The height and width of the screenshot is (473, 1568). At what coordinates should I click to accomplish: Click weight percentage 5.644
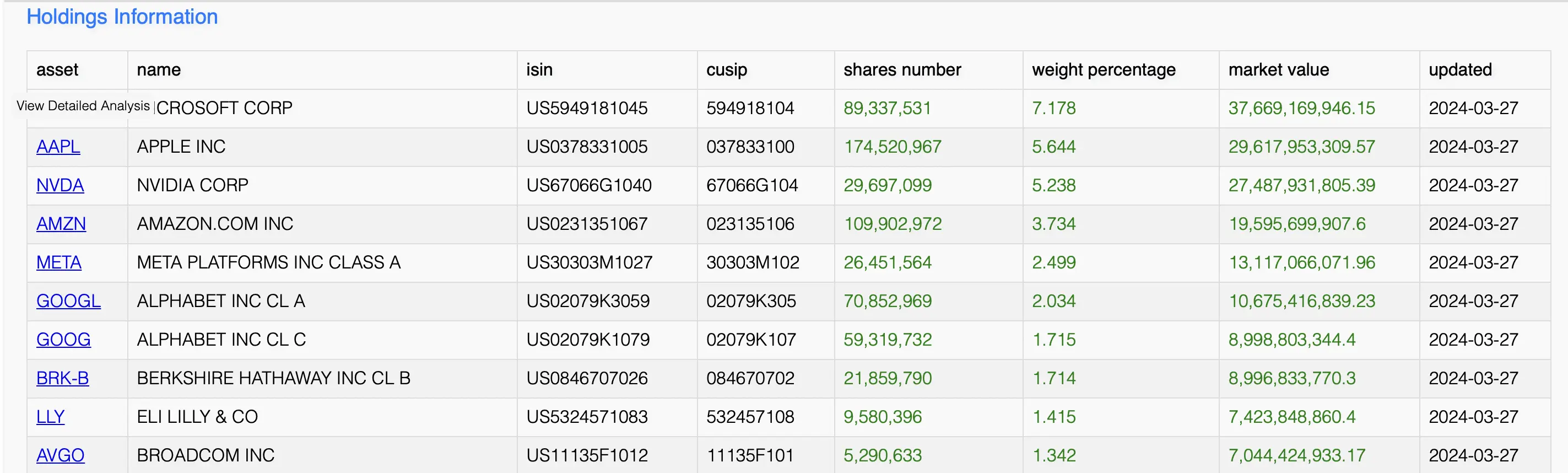1053,147
